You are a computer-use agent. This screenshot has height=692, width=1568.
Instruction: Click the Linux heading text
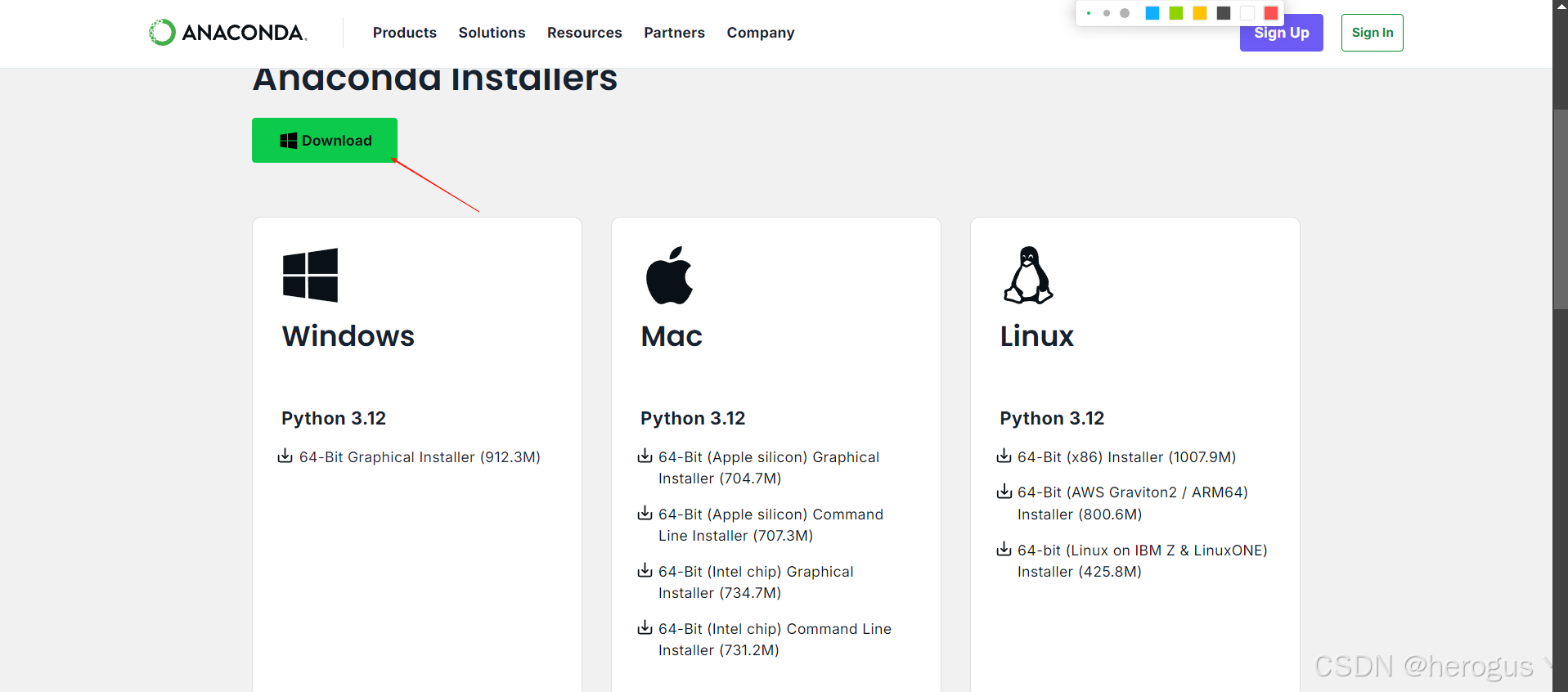(1036, 336)
